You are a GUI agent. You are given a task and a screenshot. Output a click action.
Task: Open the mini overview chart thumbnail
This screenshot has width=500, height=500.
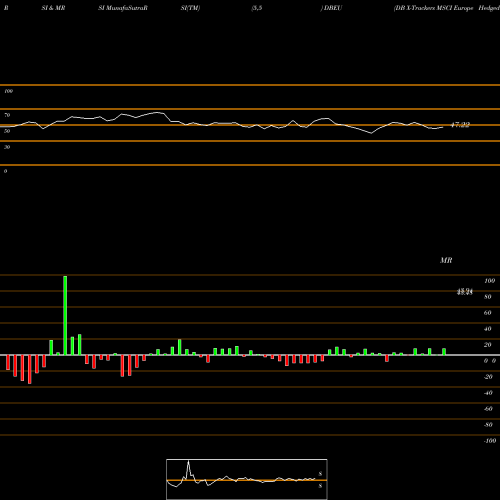[x=247, y=479]
